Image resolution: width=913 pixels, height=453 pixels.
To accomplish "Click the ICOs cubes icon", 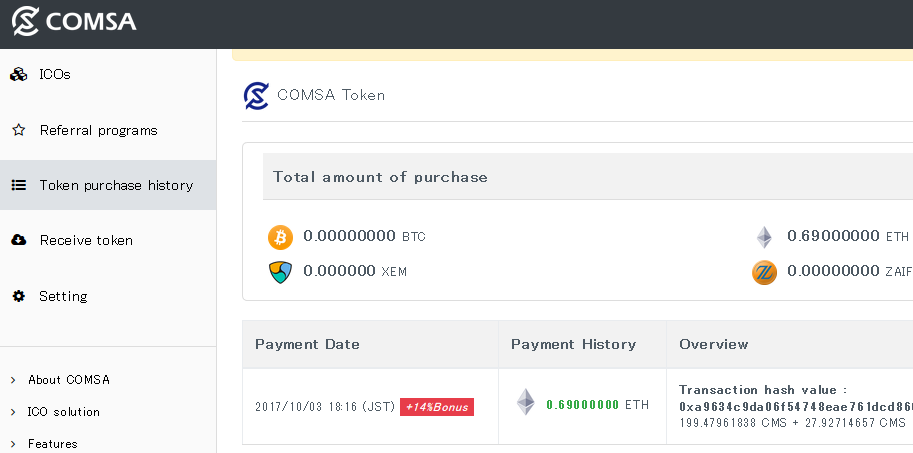I will [18, 74].
